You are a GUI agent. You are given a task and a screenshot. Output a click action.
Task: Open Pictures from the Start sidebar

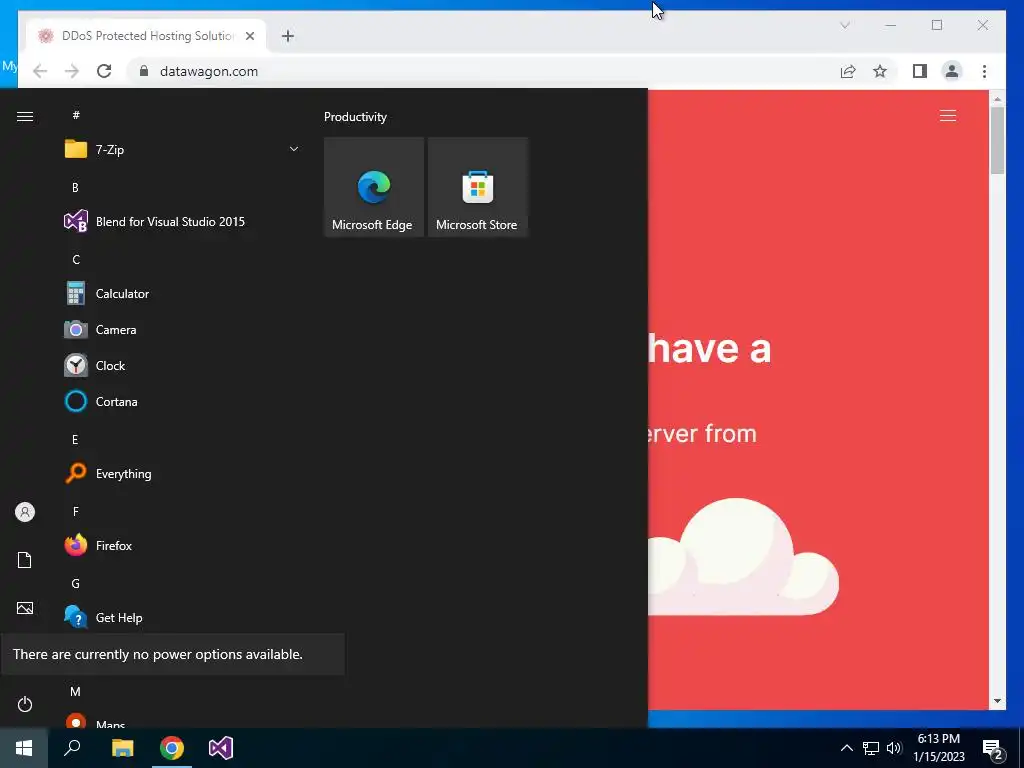25,608
